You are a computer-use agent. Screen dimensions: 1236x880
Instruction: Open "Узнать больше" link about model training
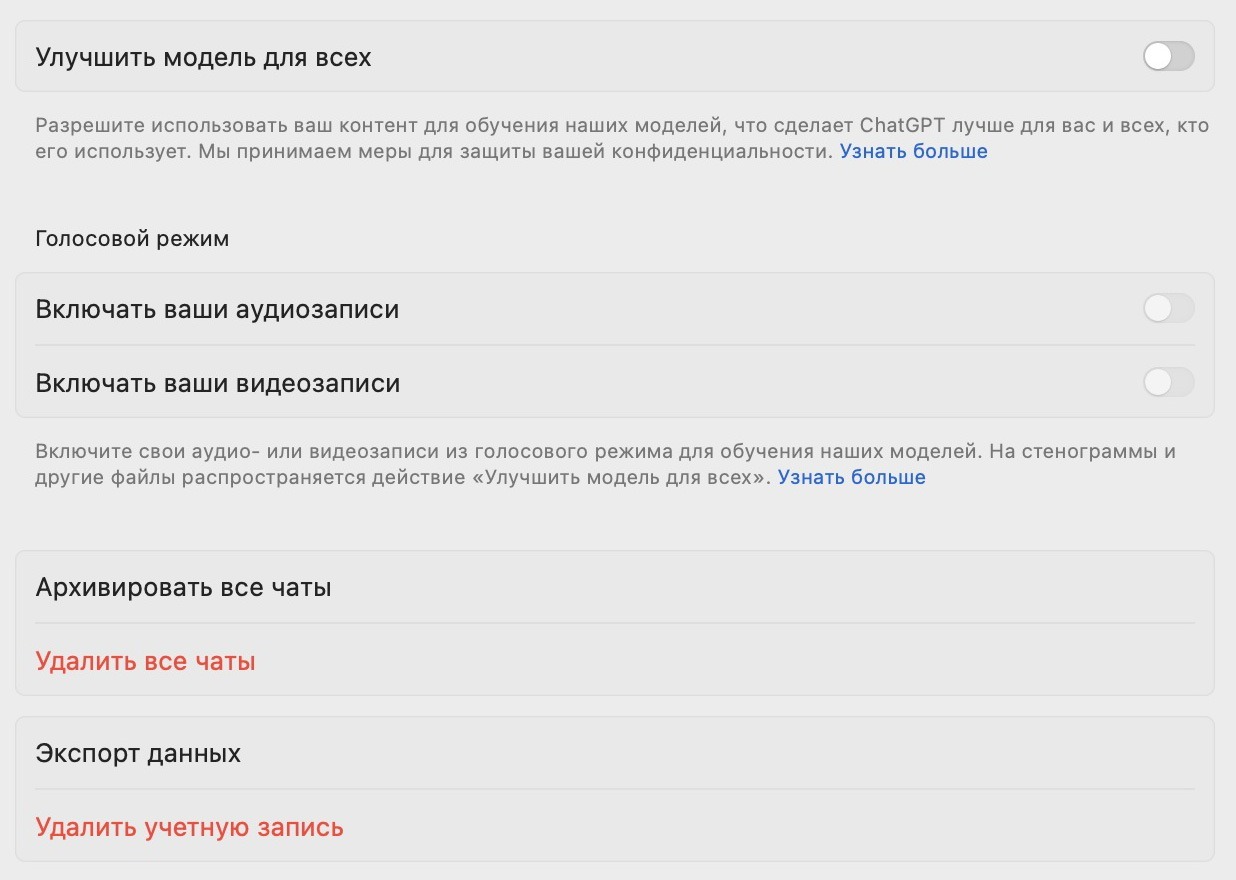pos(913,152)
